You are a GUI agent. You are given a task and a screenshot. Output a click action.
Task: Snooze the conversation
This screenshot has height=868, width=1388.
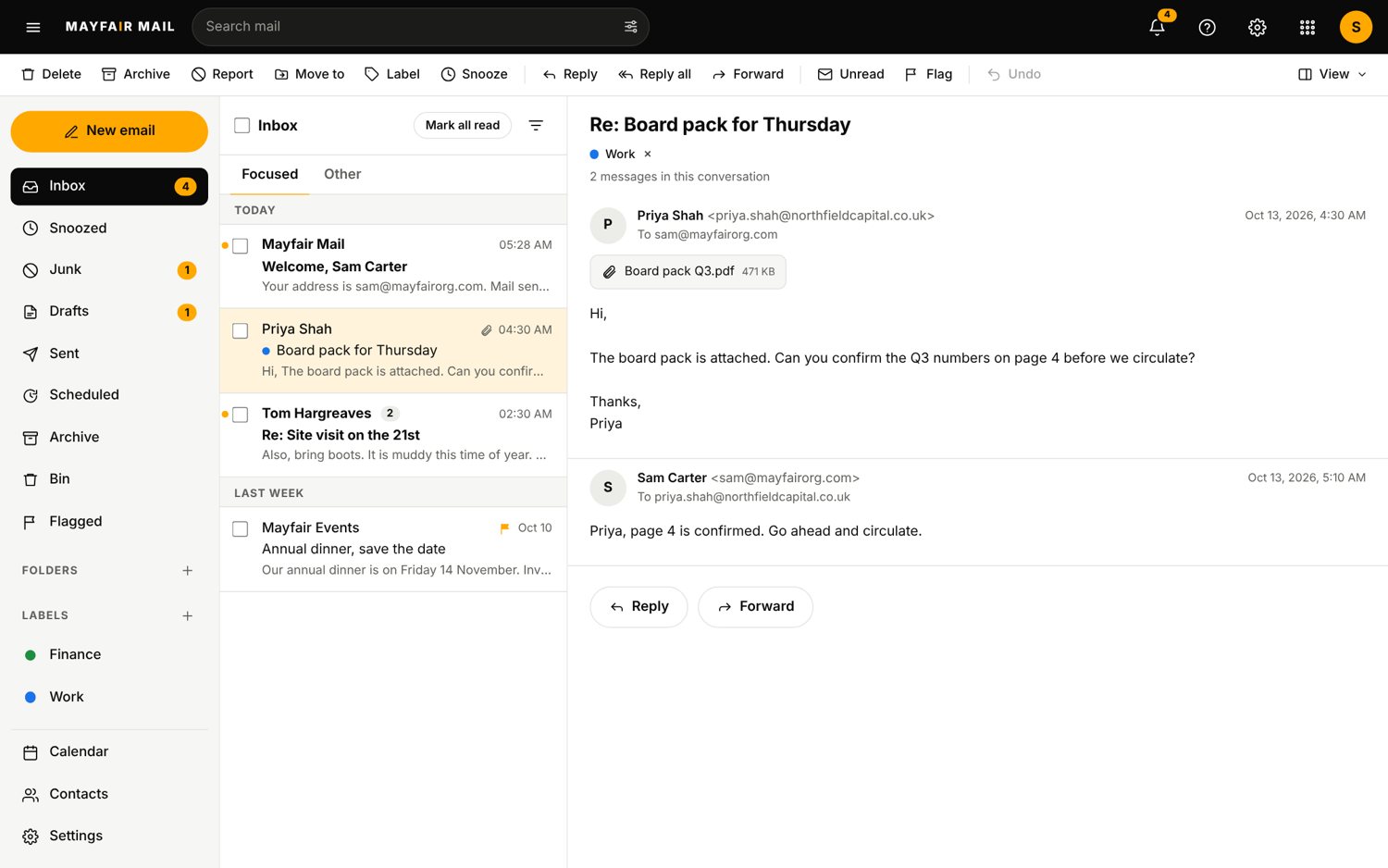tap(475, 74)
